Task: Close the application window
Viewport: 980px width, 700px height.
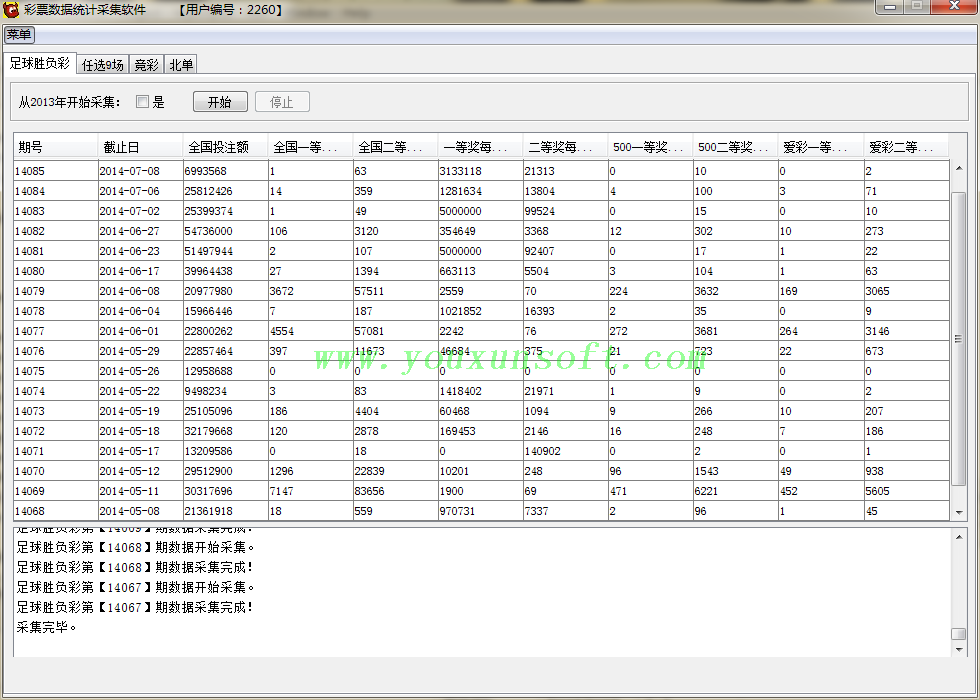Action: pos(954,6)
